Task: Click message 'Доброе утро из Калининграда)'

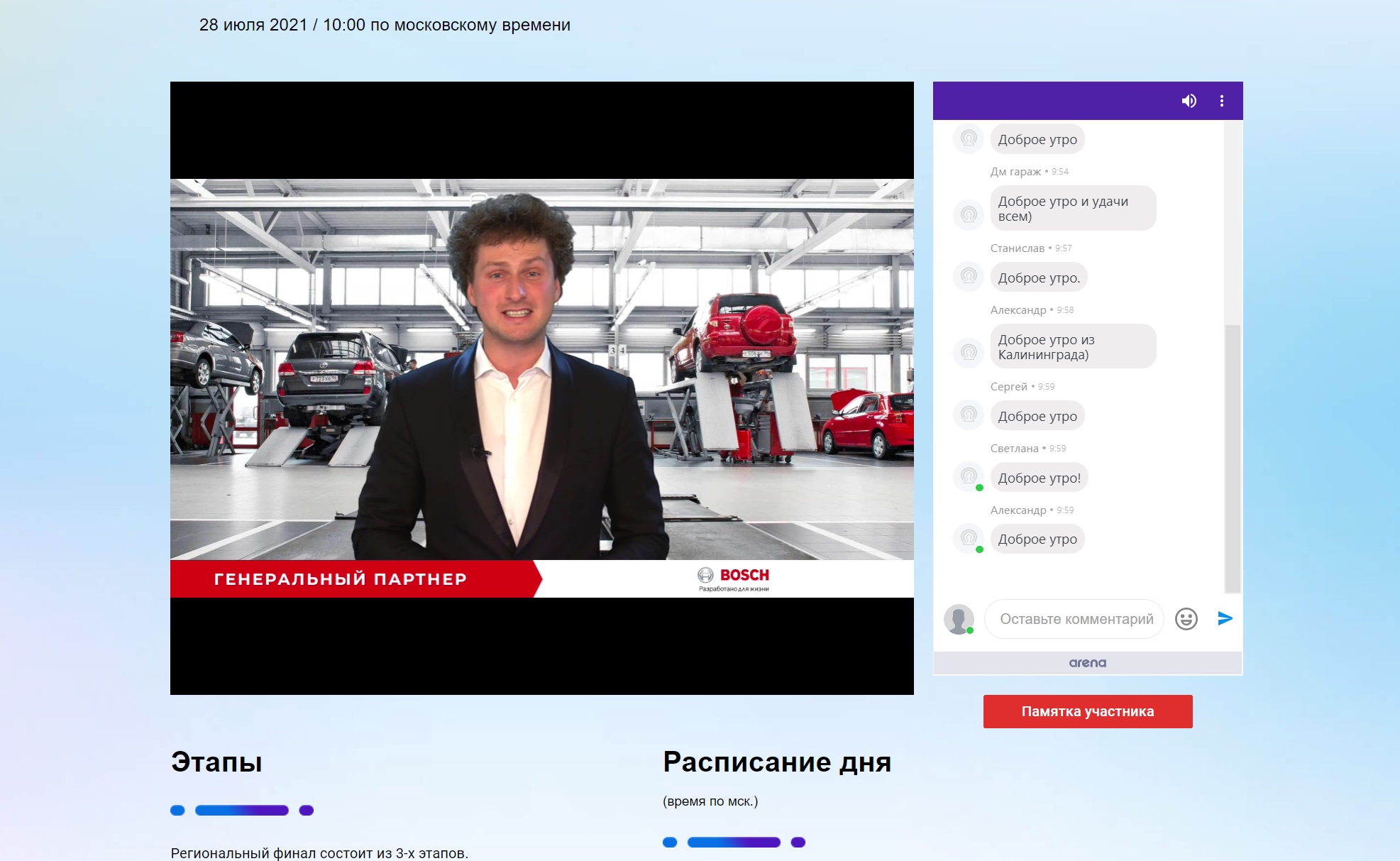Action: click(1074, 346)
